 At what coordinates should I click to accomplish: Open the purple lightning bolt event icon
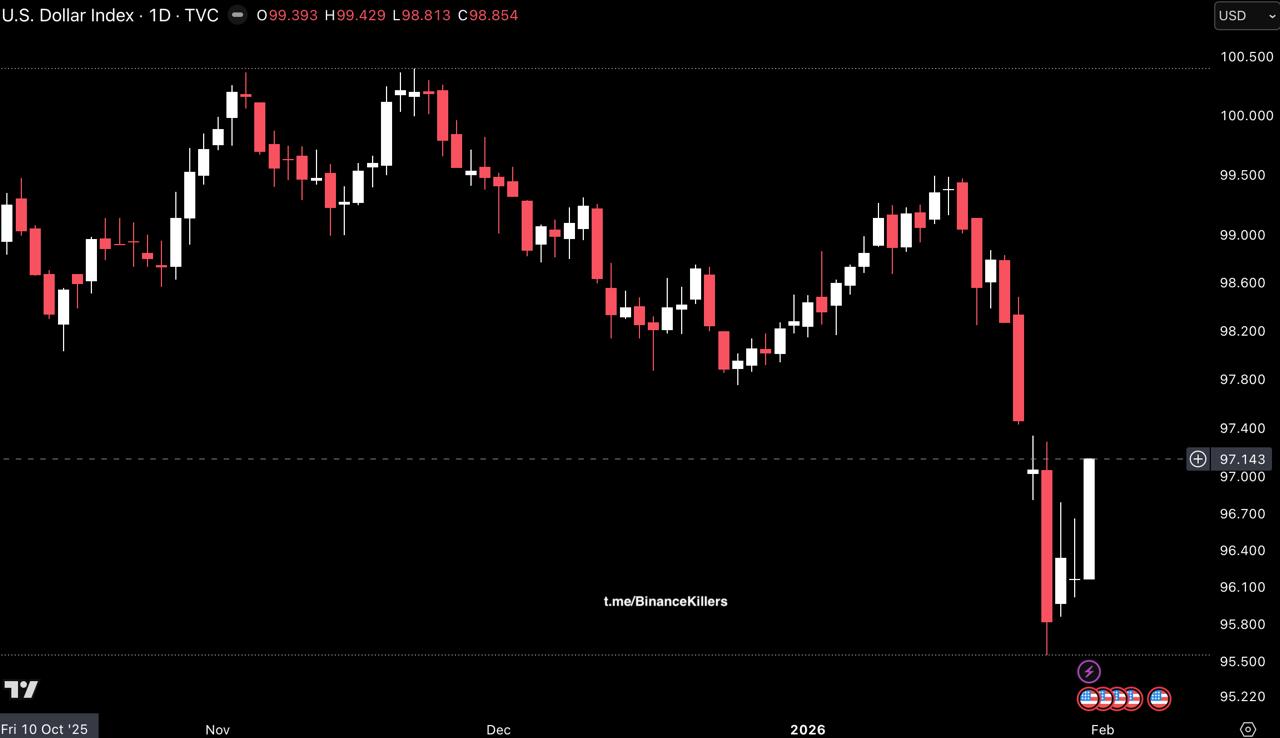(x=1088, y=671)
